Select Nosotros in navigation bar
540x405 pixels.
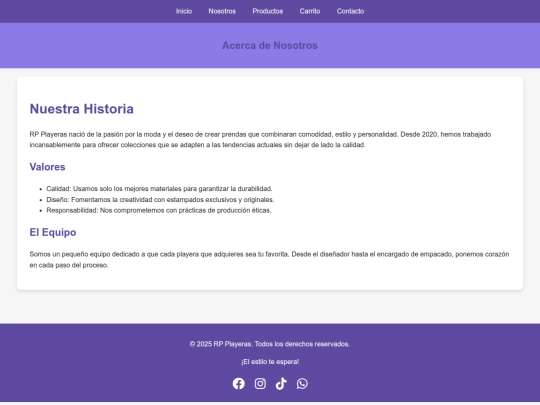tap(222, 11)
